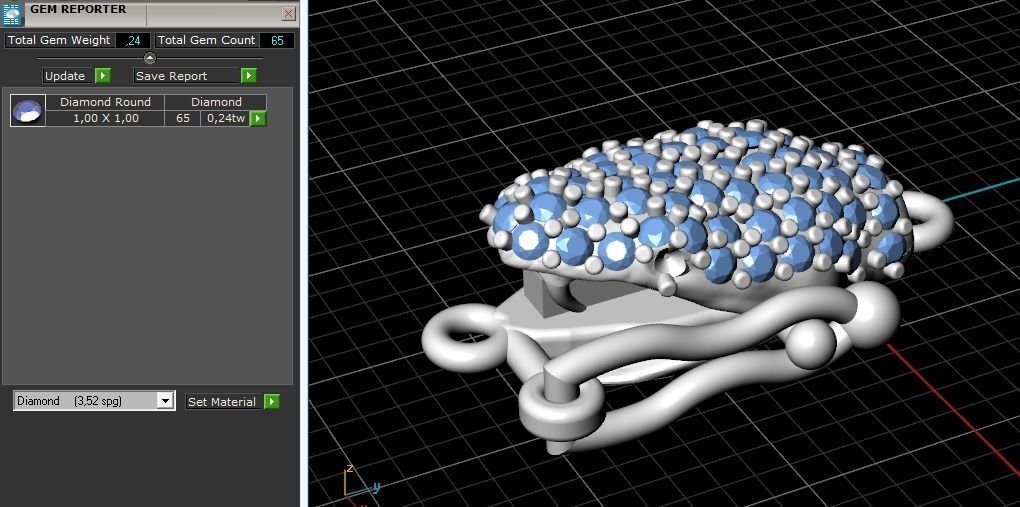Screen dimensions: 1020x507
Task: Click the 'Total Gem Count' label
Action: click(207, 40)
